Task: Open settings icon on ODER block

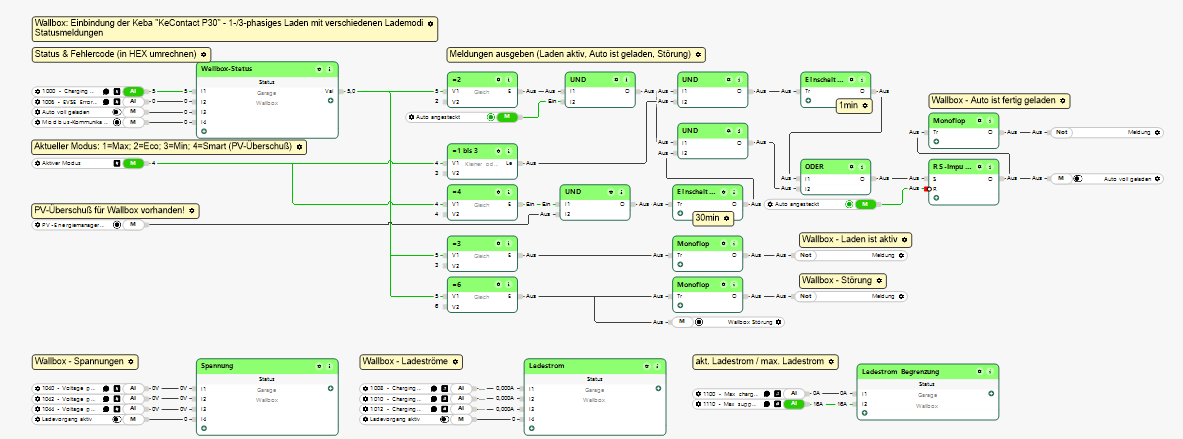Action: 852,166
